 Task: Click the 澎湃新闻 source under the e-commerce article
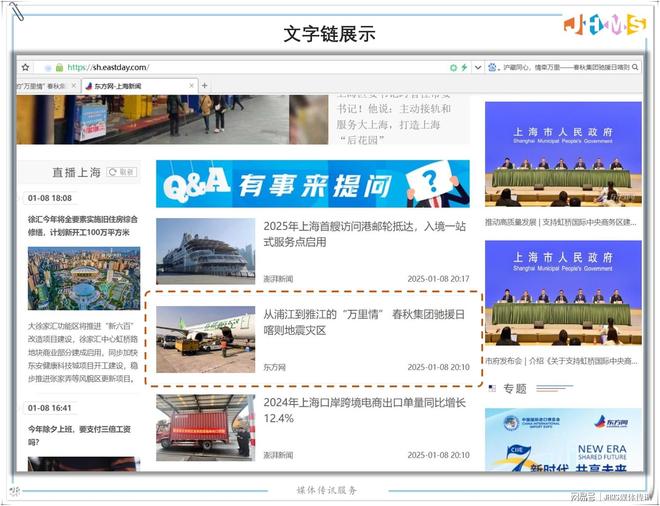(278, 455)
